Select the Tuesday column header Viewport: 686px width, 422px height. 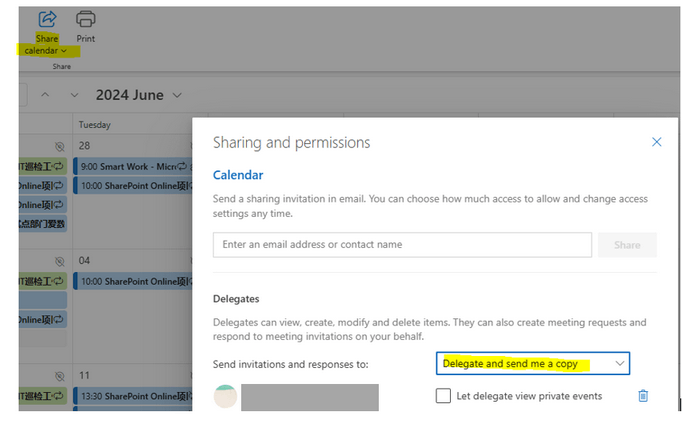click(x=95, y=125)
